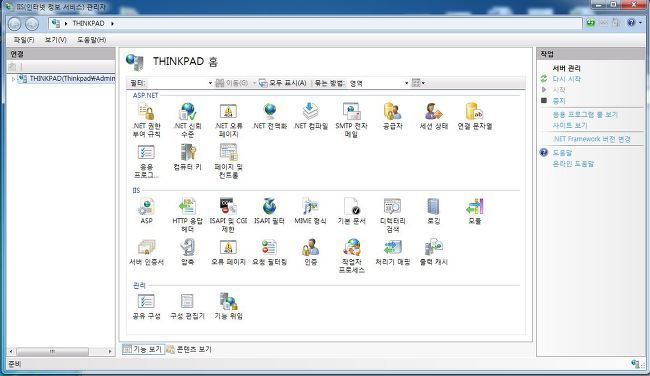Click the 사이트 보기 link
The width and height of the screenshot is (650, 376).
(x=570, y=125)
